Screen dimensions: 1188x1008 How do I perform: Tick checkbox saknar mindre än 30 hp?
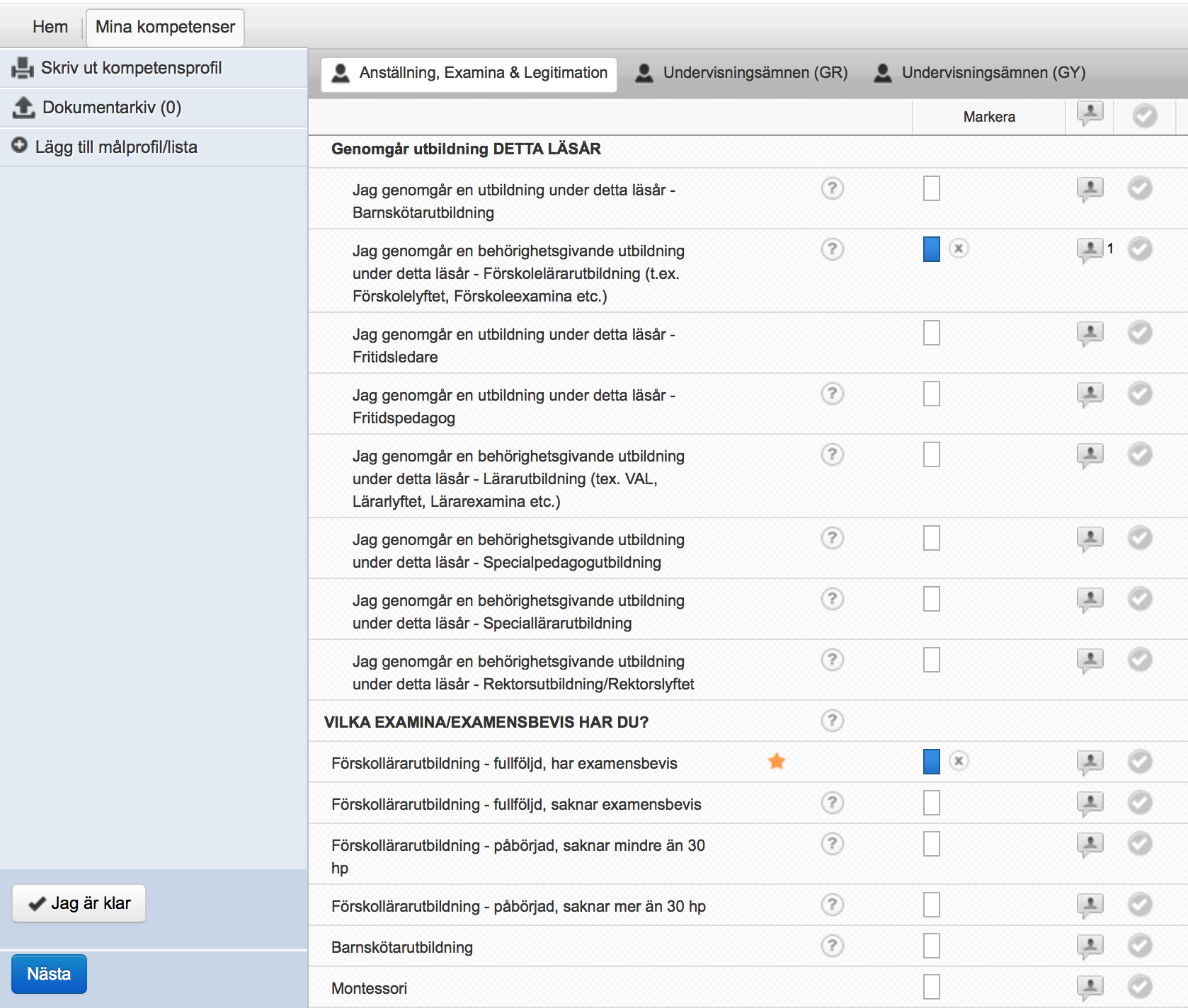click(932, 844)
